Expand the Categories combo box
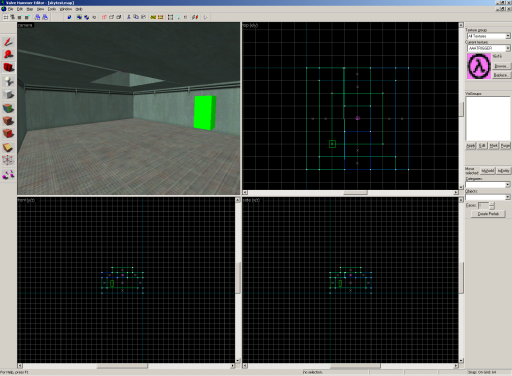This screenshot has height=376, width=512. (488, 185)
